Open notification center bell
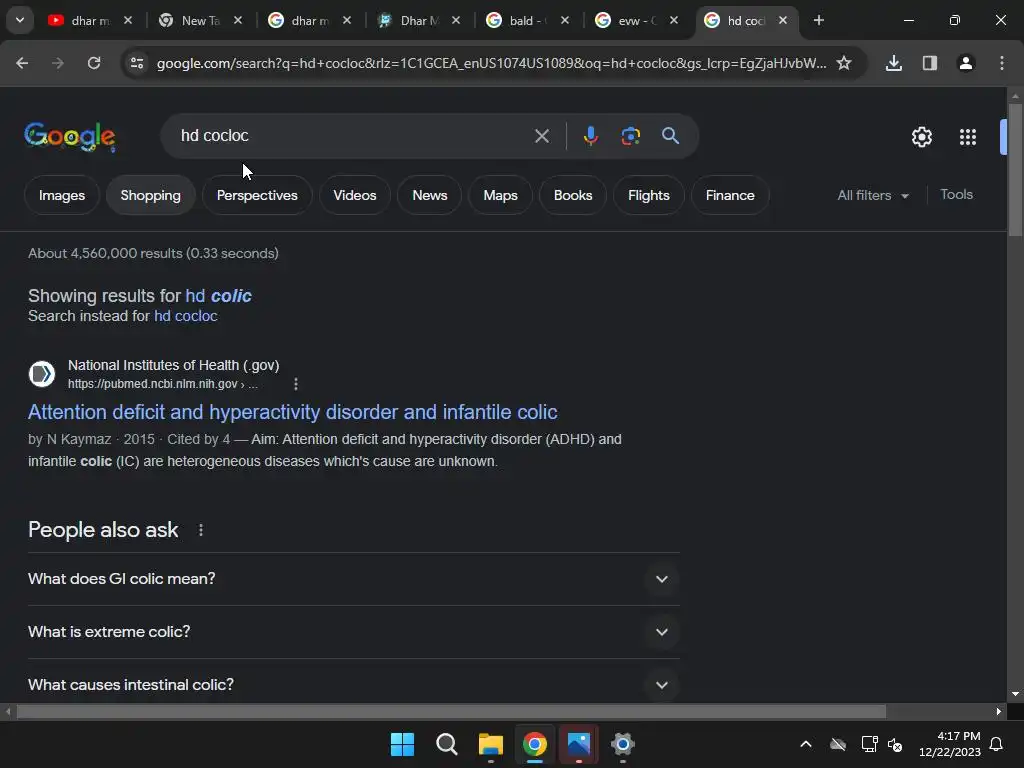The image size is (1024, 768). pos(997,744)
